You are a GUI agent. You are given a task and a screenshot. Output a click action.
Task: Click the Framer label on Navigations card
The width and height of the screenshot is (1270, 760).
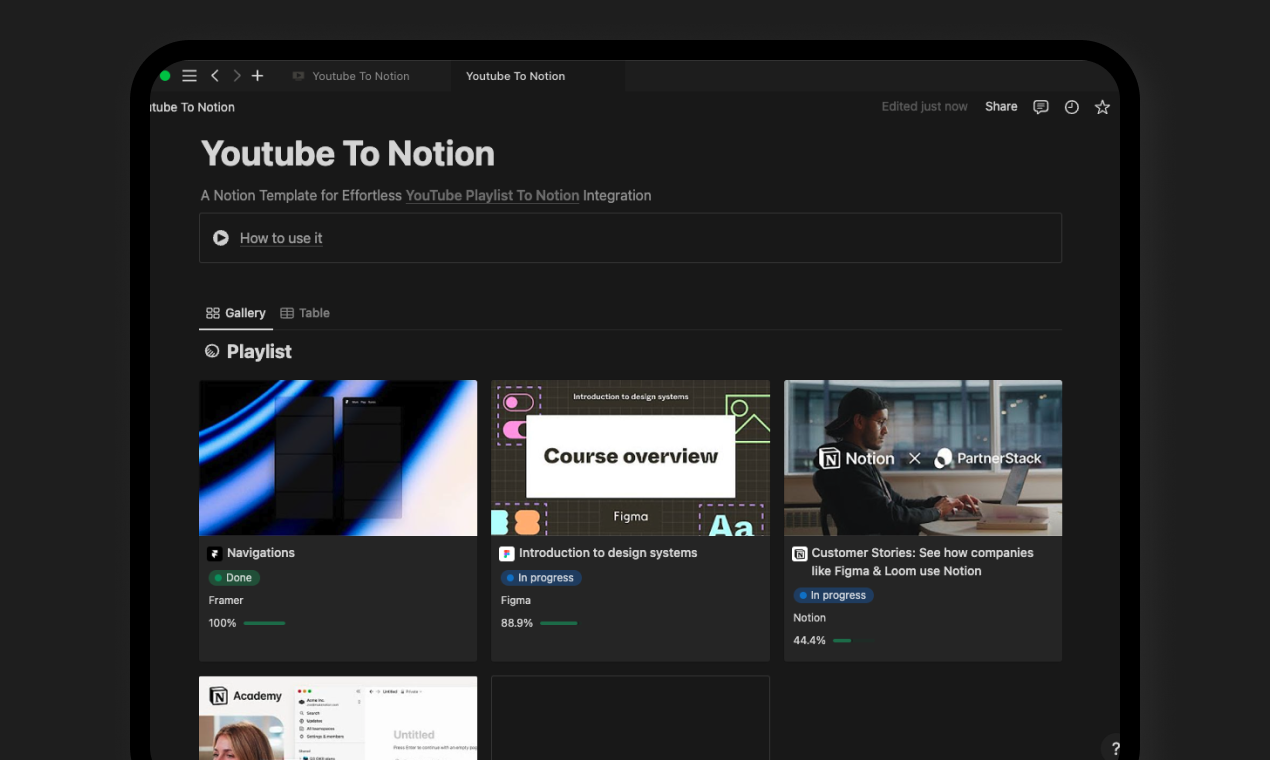click(x=226, y=600)
